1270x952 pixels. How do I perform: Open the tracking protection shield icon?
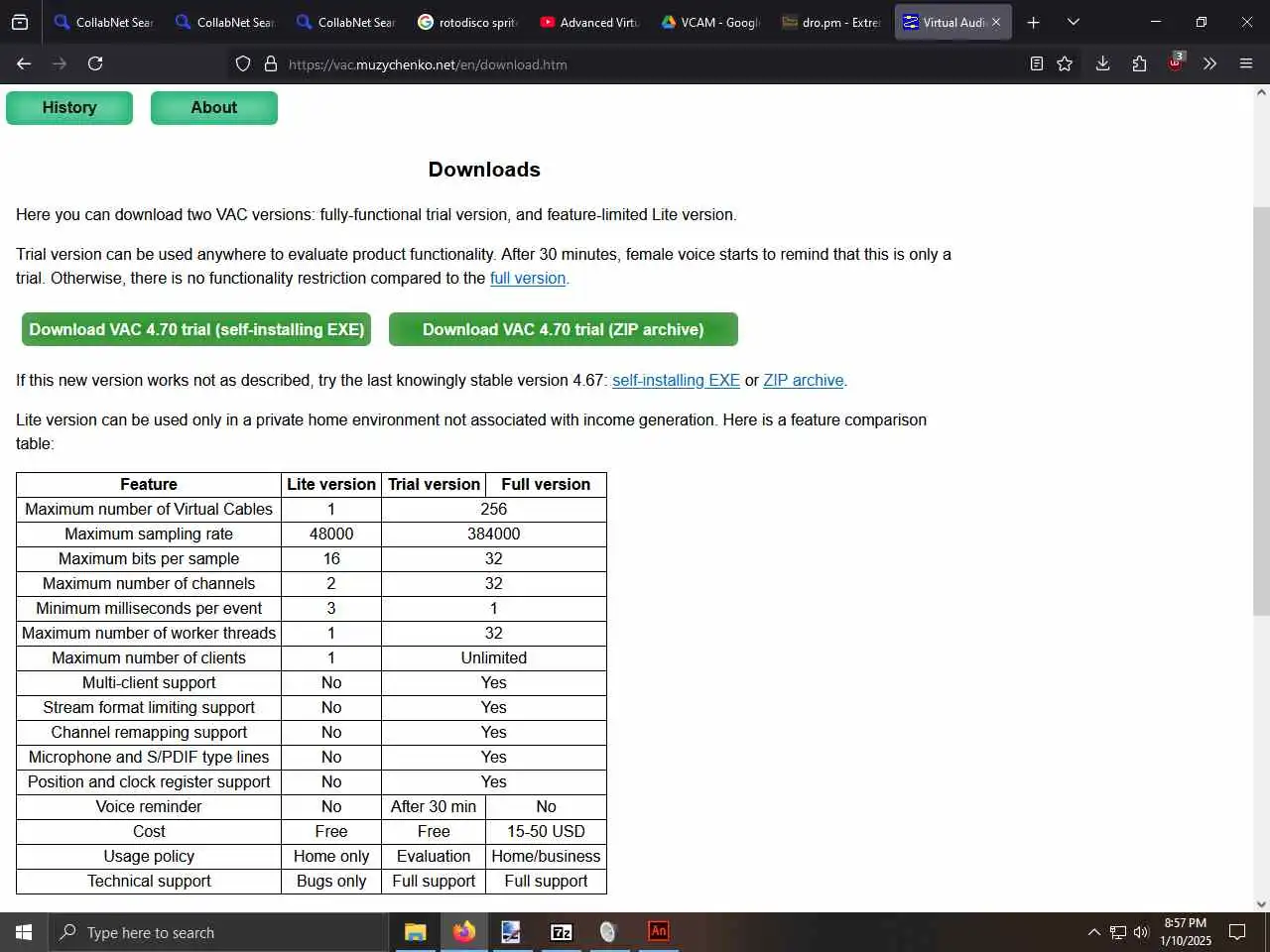pos(243,63)
